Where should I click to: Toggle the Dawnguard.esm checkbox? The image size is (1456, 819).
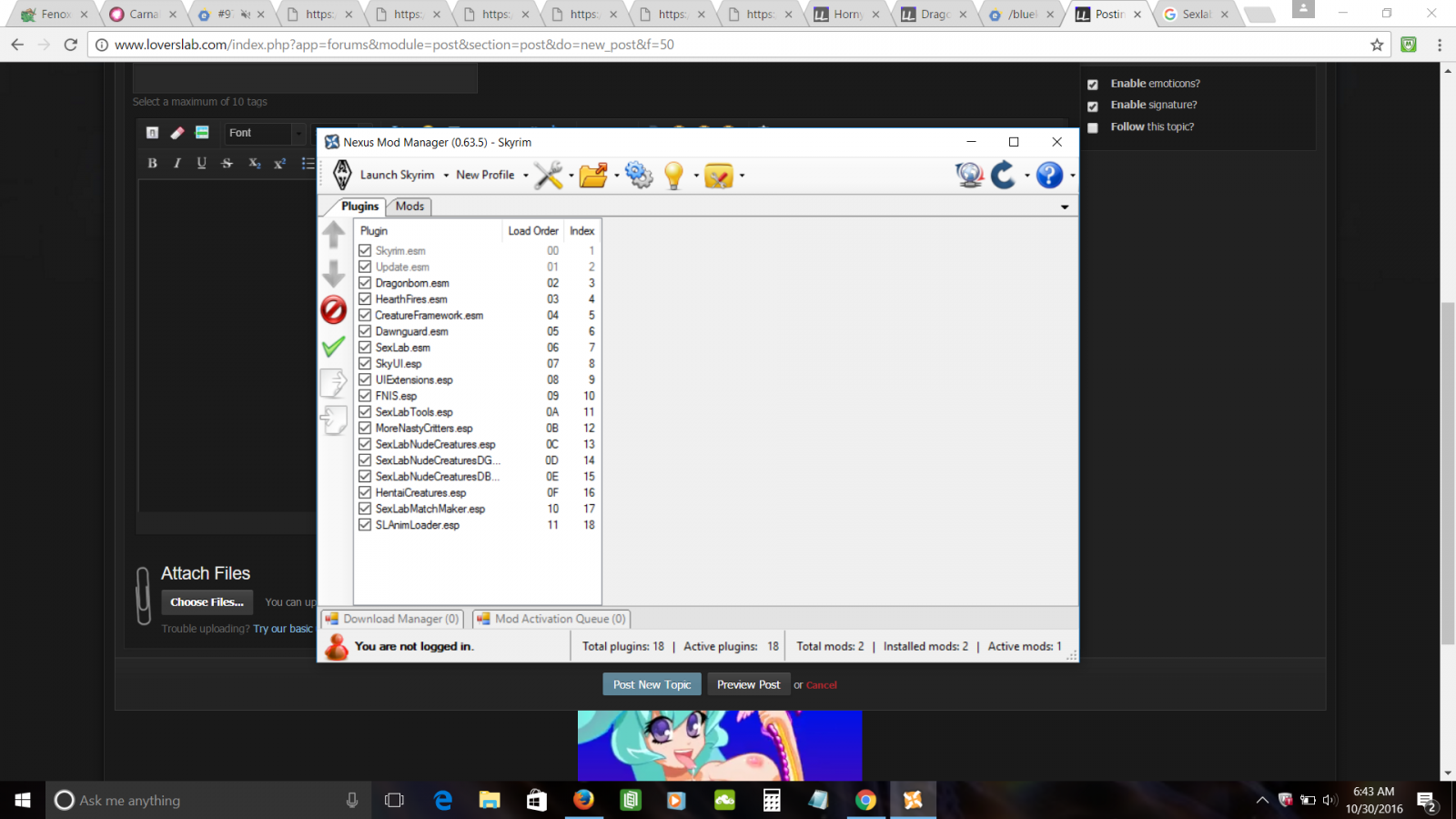coord(365,331)
